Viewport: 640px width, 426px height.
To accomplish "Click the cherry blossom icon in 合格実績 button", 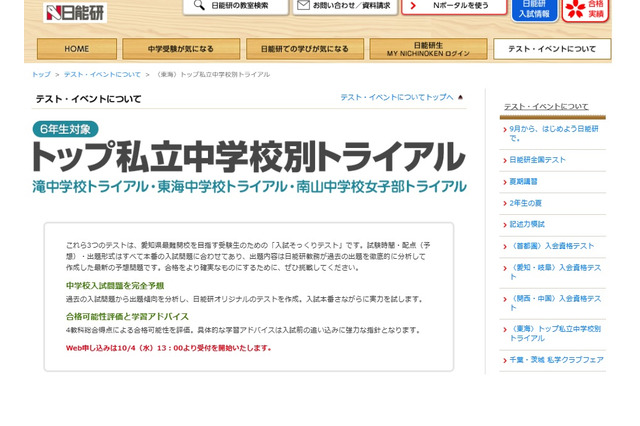I will (x=576, y=9).
